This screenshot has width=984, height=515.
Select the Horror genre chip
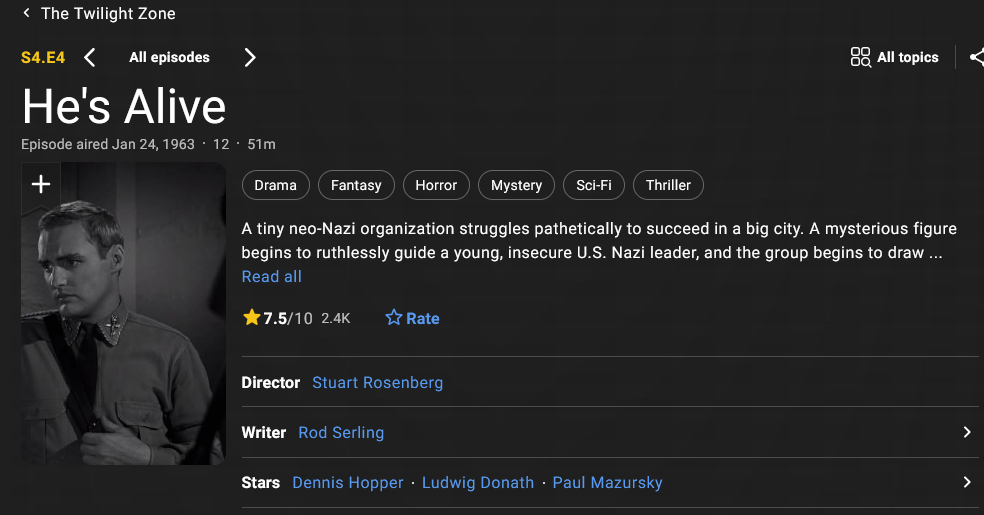(436, 185)
